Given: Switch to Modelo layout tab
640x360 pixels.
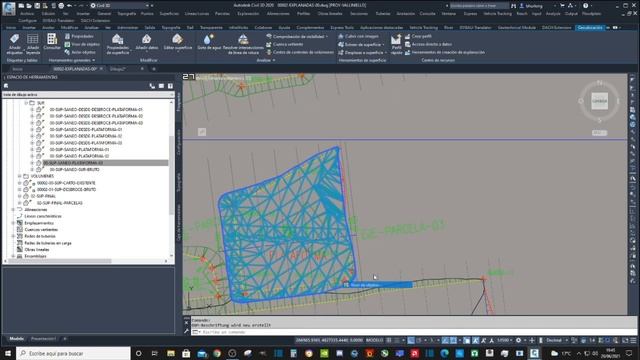Looking at the screenshot, I should coord(17,339).
